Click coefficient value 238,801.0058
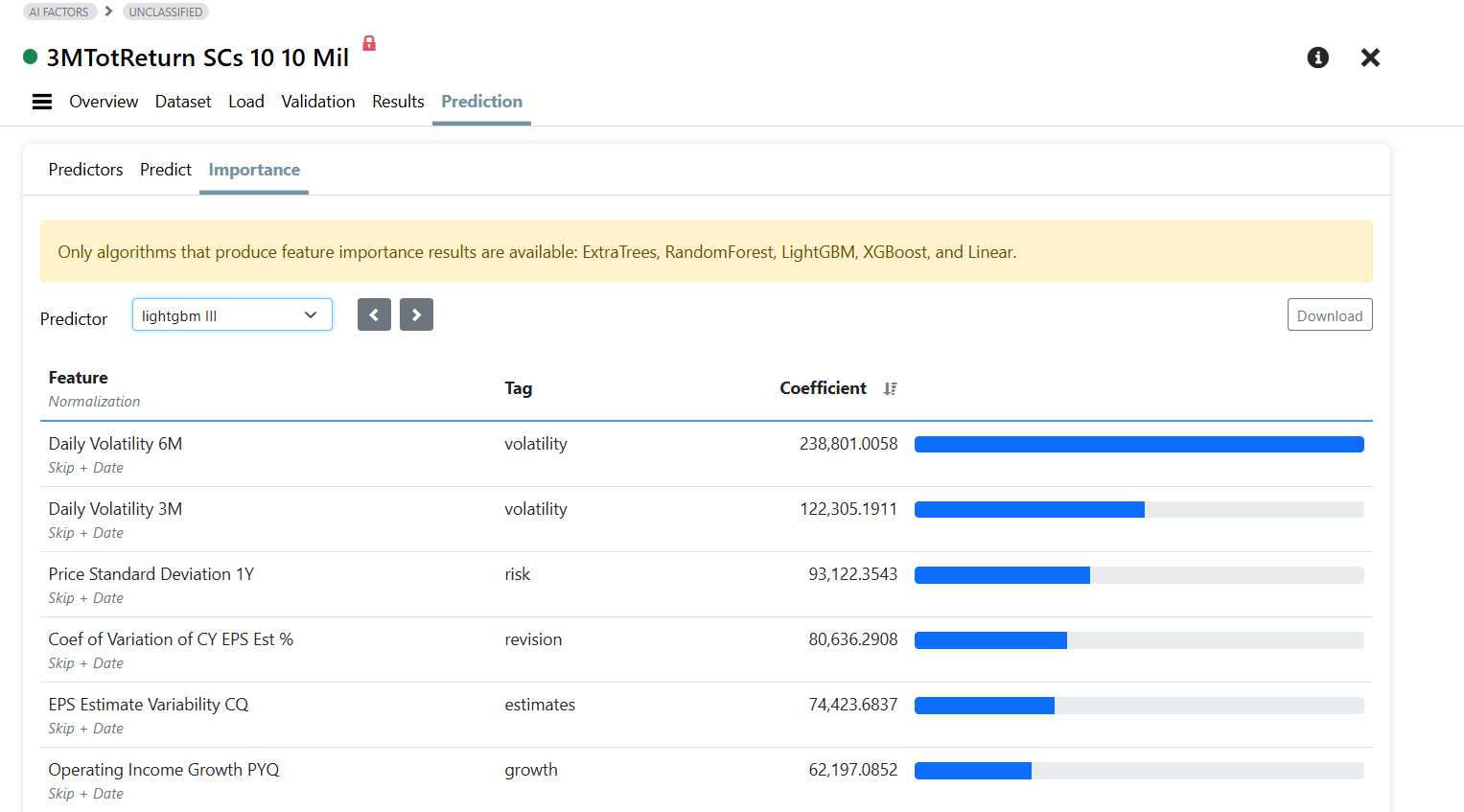The height and width of the screenshot is (812, 1464). [x=848, y=444]
